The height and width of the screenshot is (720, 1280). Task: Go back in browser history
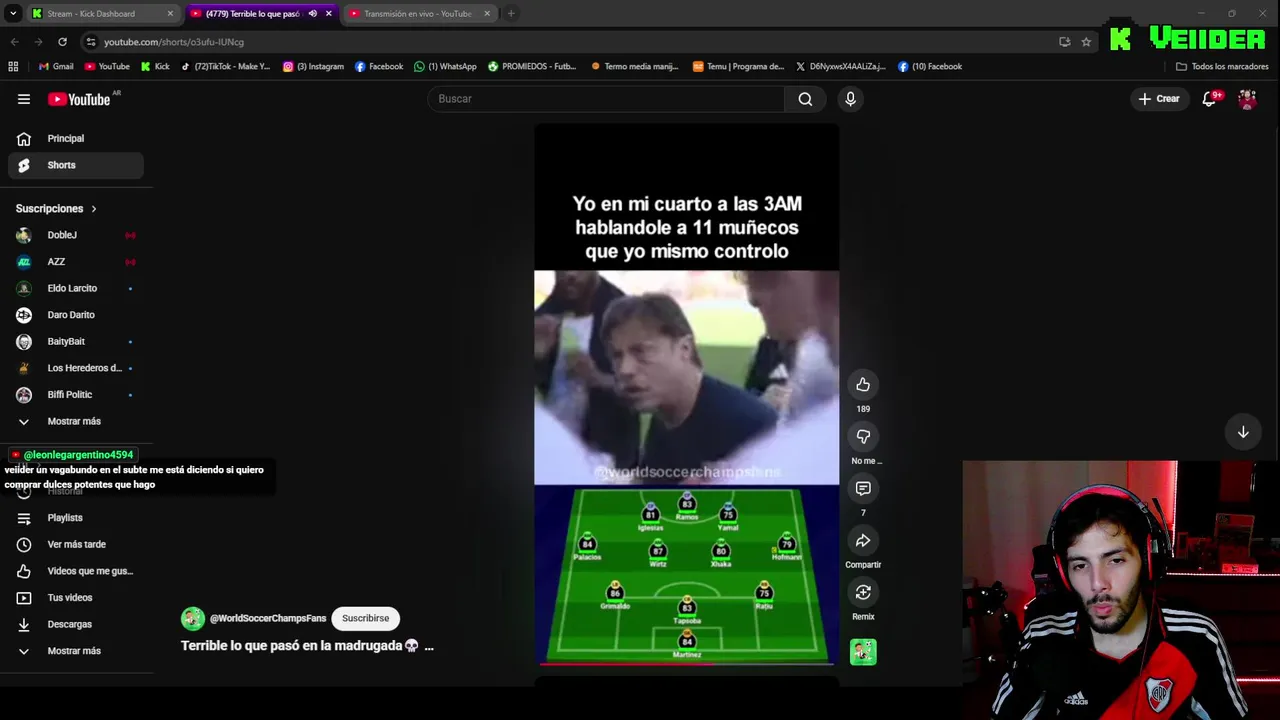pos(14,42)
